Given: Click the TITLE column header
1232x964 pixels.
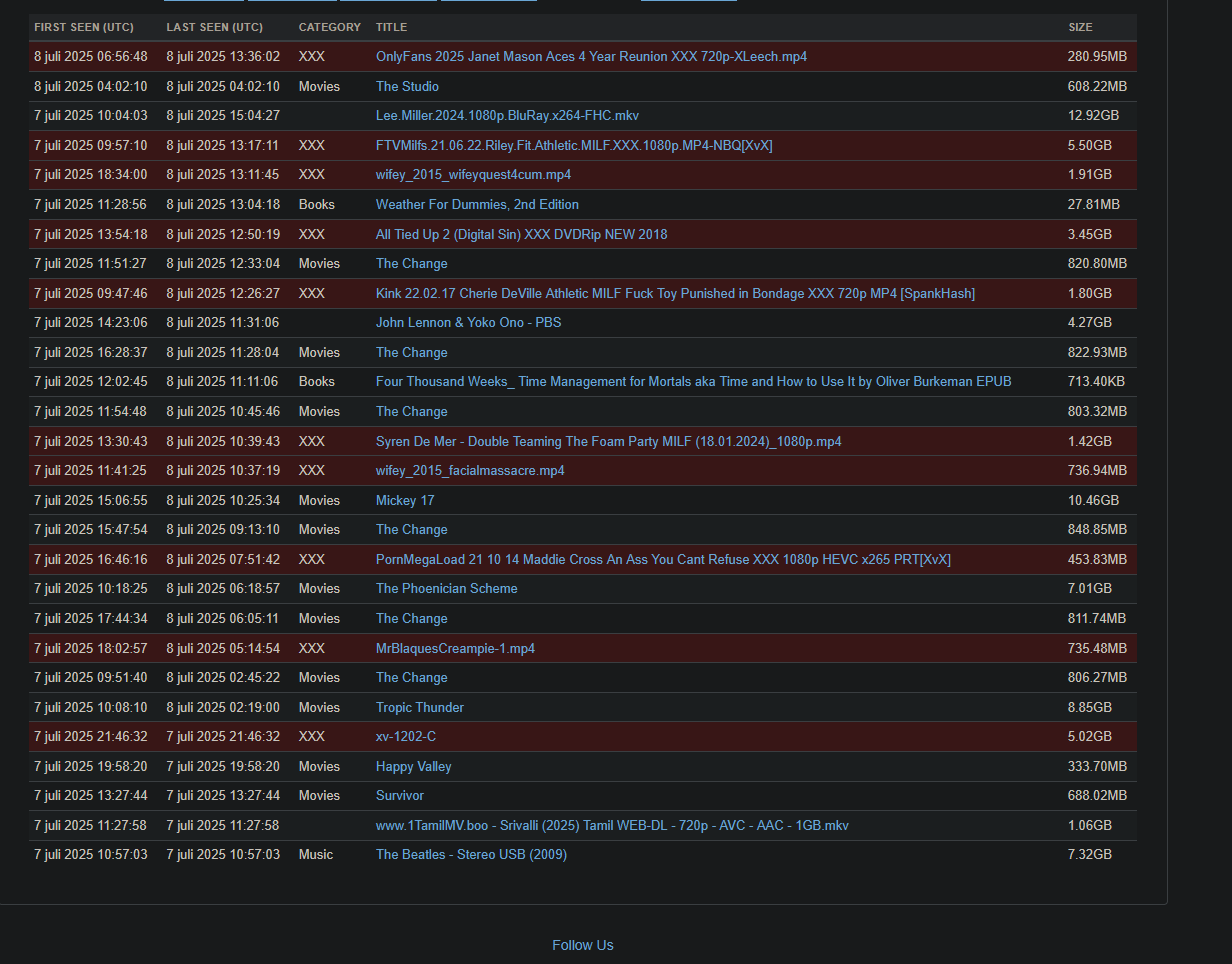Looking at the screenshot, I should coord(391,27).
